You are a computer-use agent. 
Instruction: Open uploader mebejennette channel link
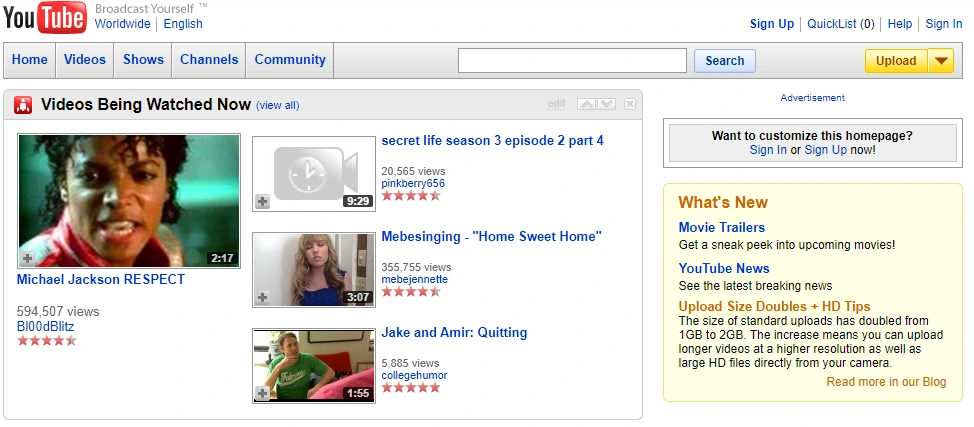point(414,279)
